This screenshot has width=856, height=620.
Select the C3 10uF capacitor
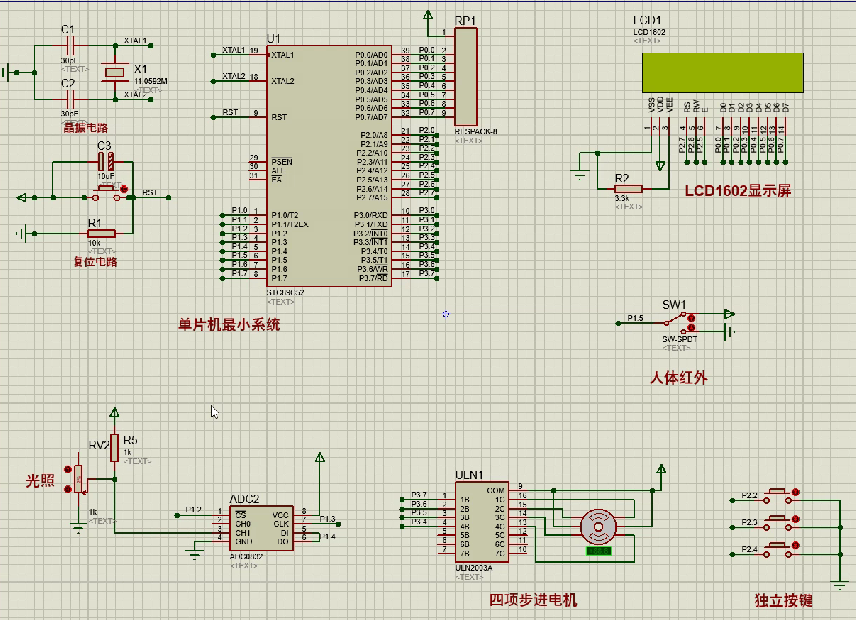coord(105,162)
